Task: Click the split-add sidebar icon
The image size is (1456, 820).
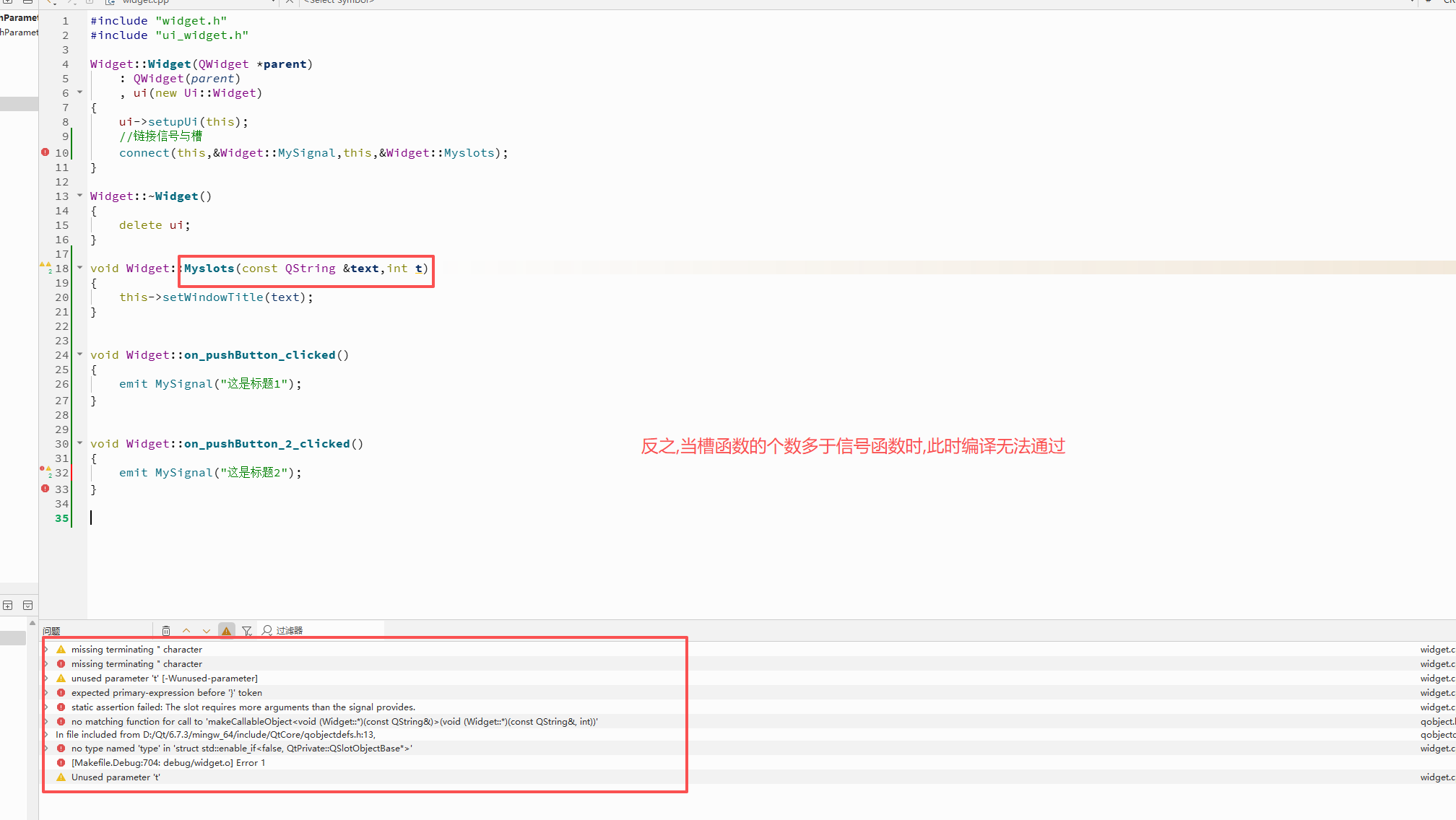Action: [x=8, y=606]
